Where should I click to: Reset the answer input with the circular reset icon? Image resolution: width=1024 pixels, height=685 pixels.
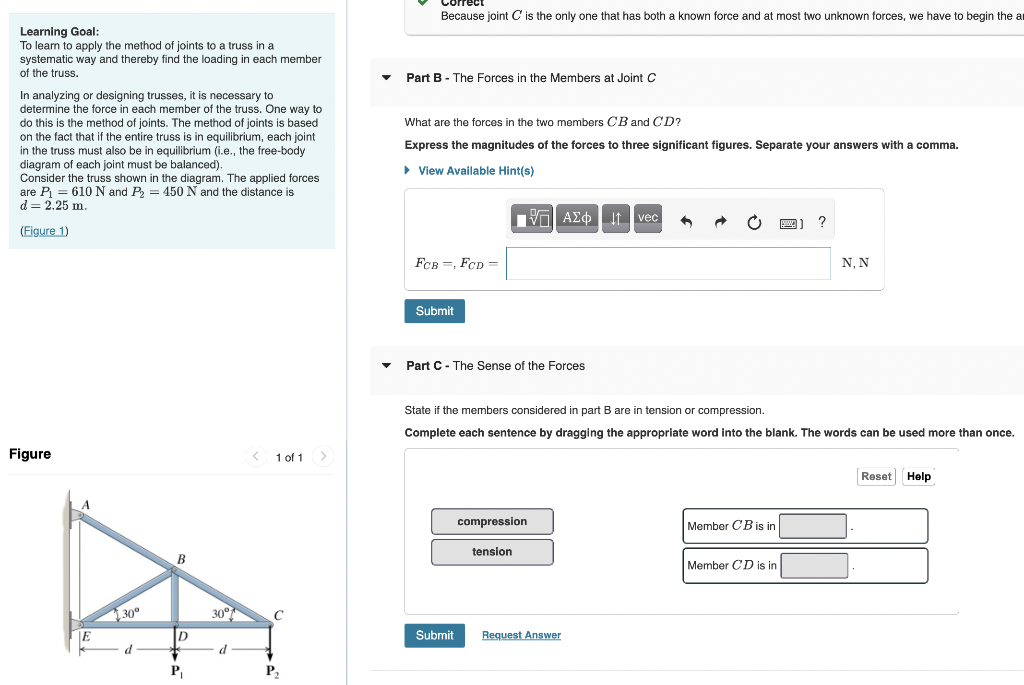pyautogui.click(x=754, y=222)
